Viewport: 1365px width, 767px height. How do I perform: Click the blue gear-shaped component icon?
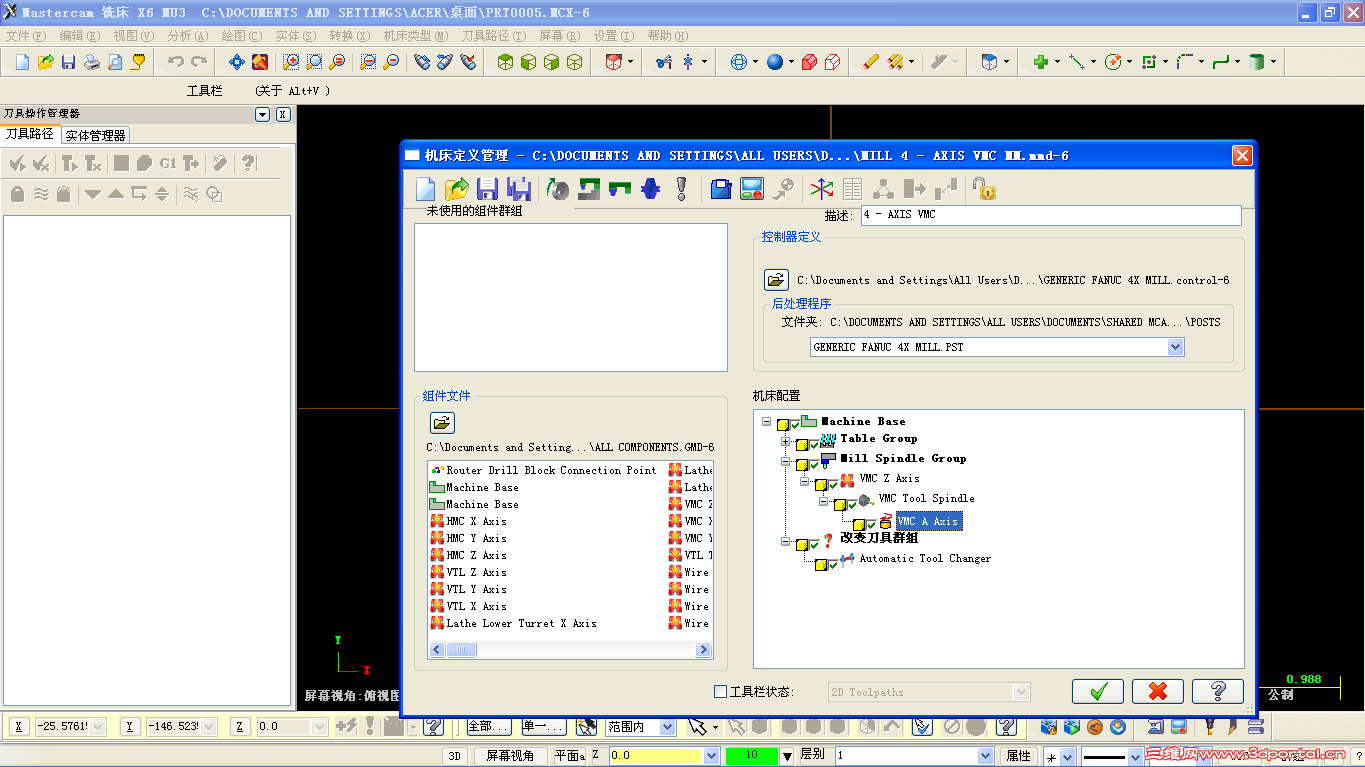651,189
